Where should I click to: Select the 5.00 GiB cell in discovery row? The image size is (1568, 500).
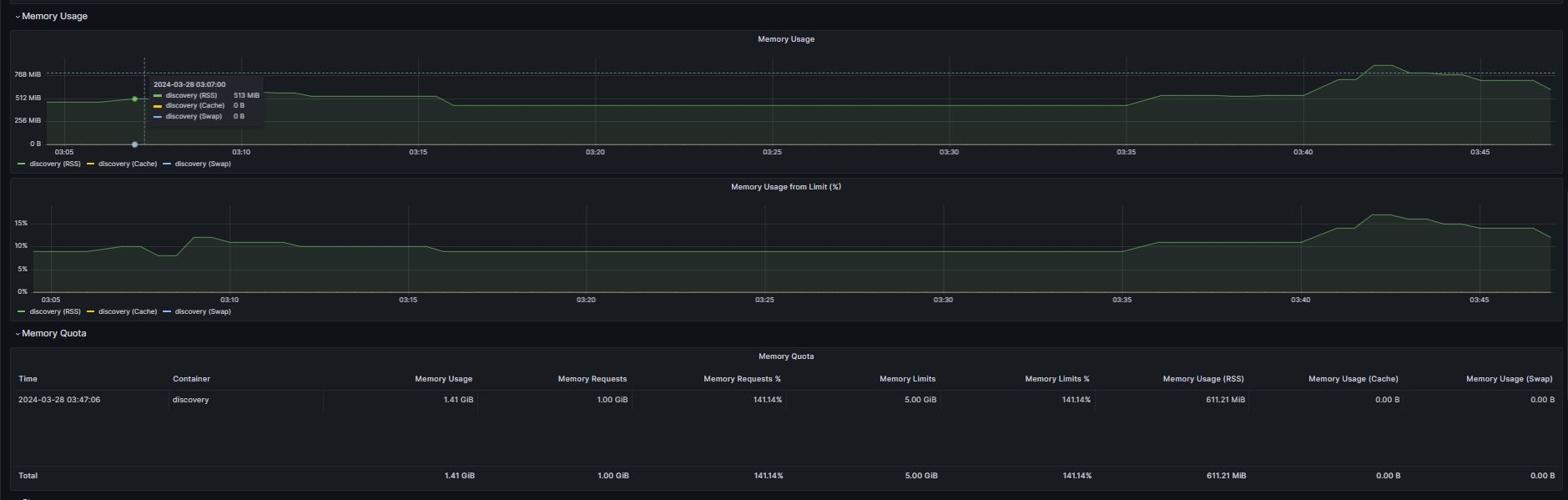[x=920, y=400]
